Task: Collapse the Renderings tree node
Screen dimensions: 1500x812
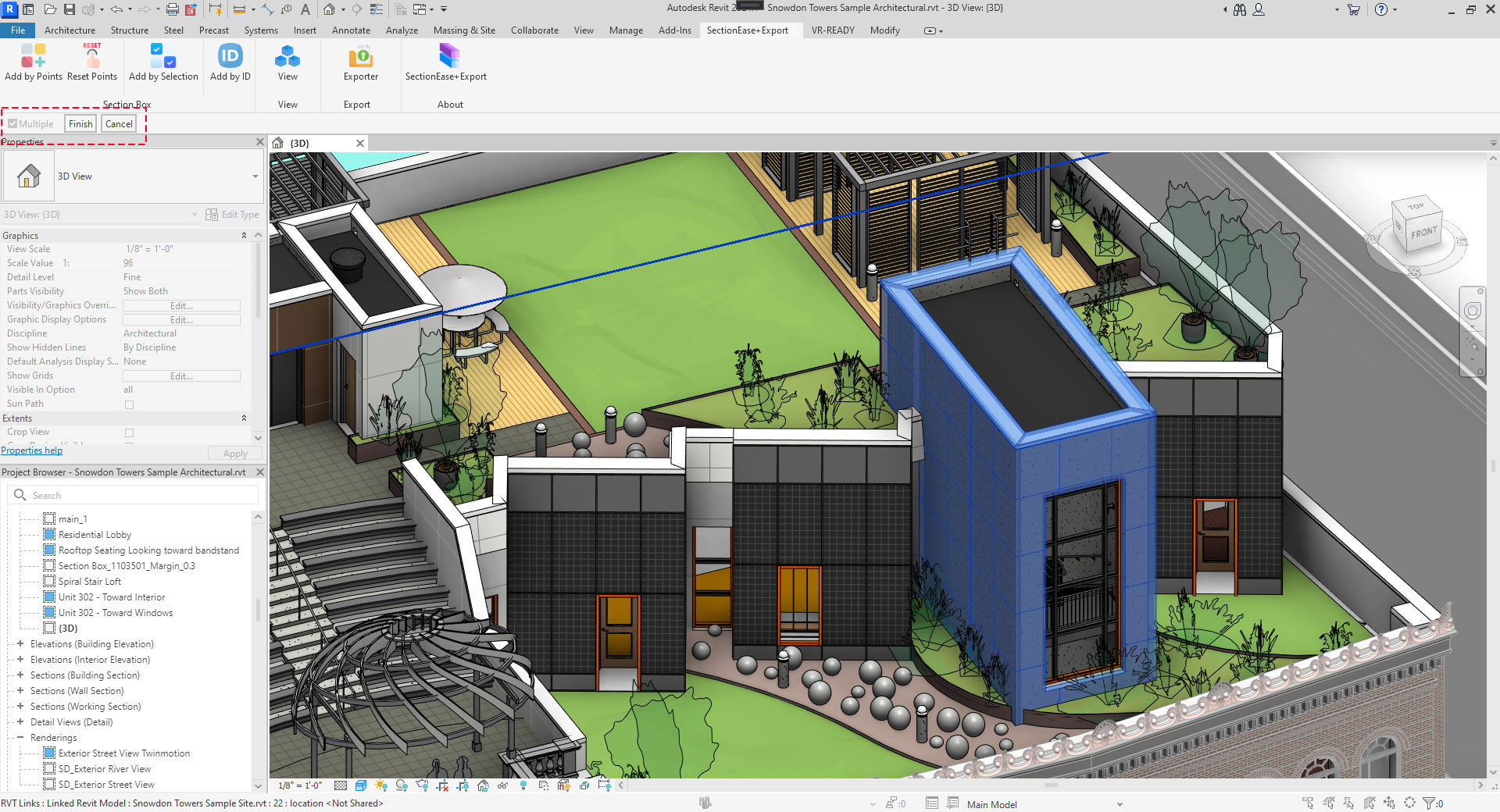Action: click(x=20, y=738)
